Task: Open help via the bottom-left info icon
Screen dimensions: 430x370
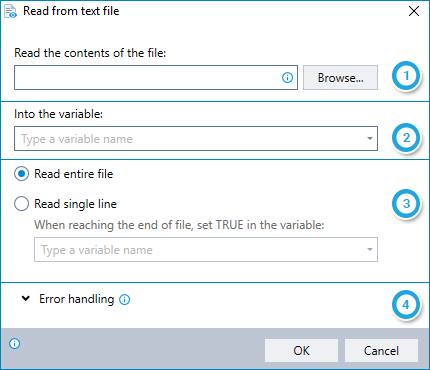Action: tap(15, 343)
